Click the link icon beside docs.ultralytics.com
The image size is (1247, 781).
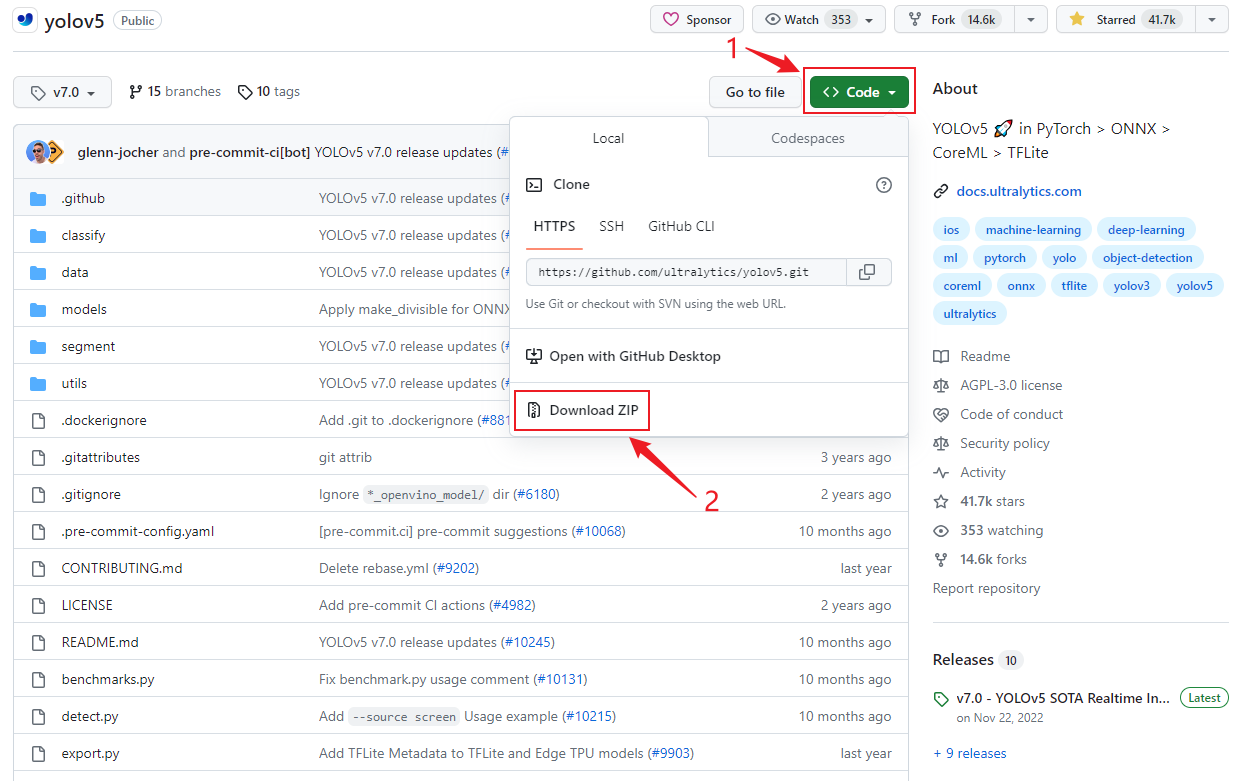pos(941,191)
